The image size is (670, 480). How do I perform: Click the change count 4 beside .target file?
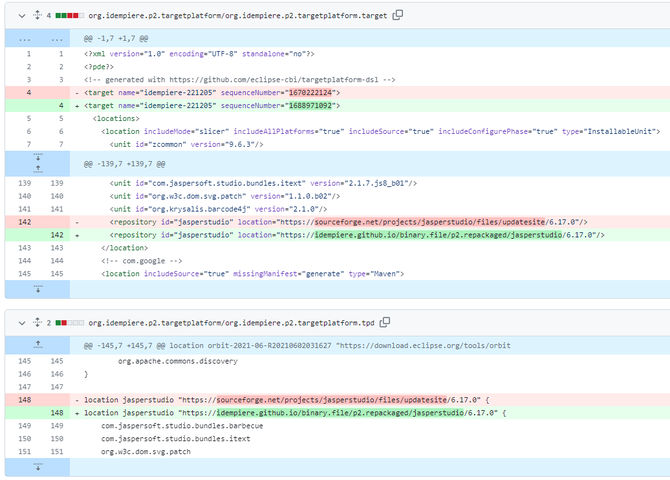49,16
